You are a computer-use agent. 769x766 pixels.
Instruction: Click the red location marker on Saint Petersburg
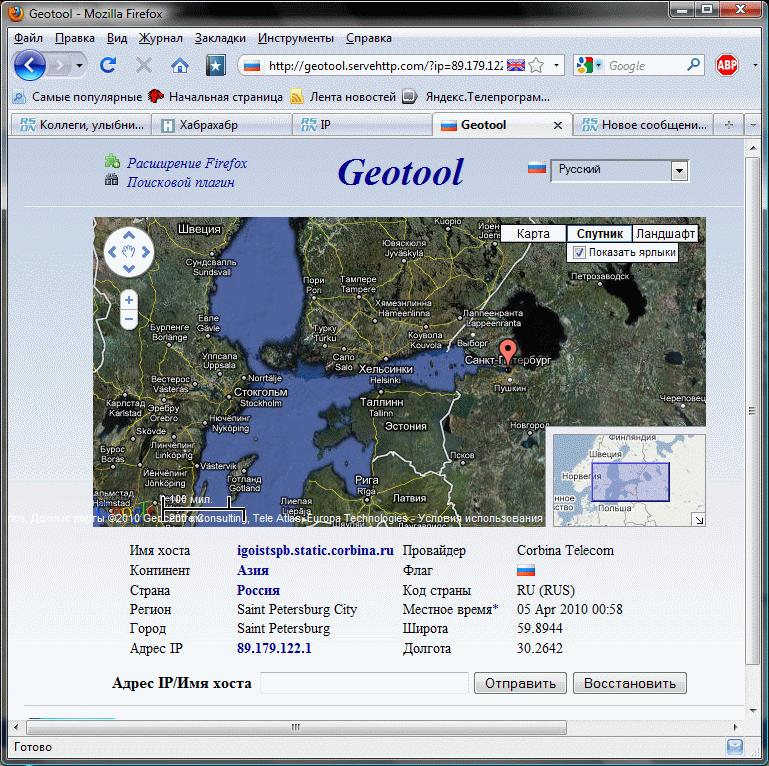tap(508, 353)
